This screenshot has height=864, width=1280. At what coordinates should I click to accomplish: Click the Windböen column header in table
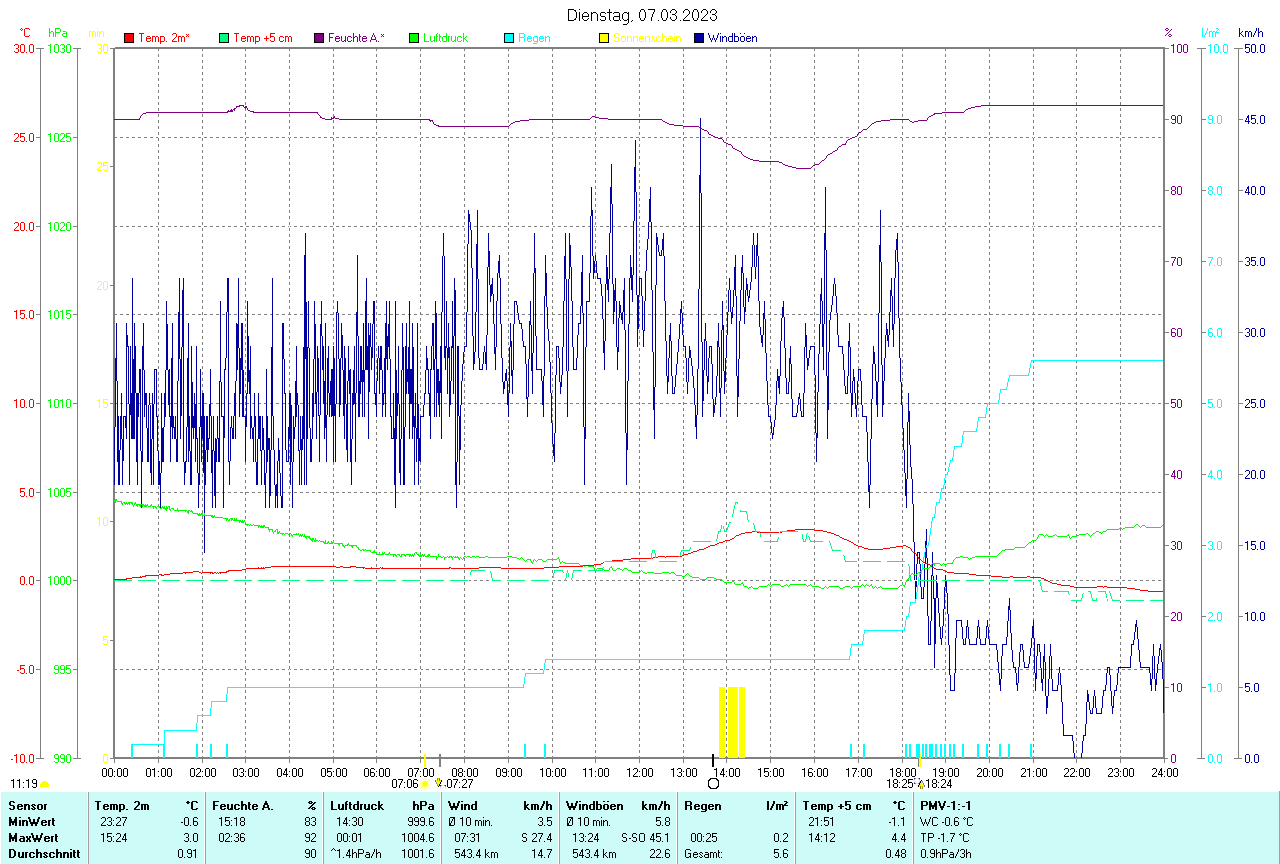pyautogui.click(x=595, y=805)
